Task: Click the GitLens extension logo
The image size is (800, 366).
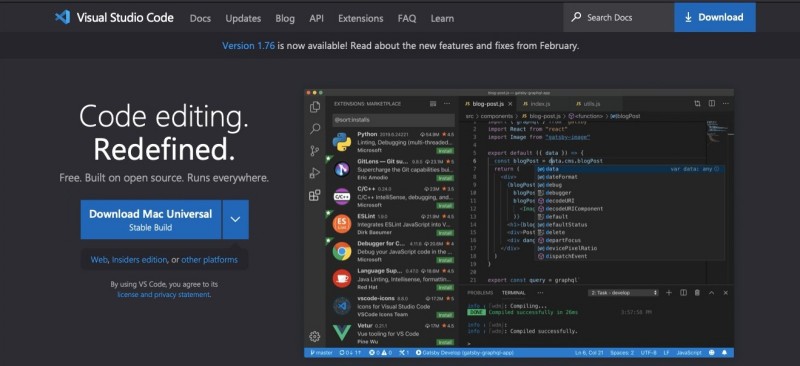Action: click(342, 168)
